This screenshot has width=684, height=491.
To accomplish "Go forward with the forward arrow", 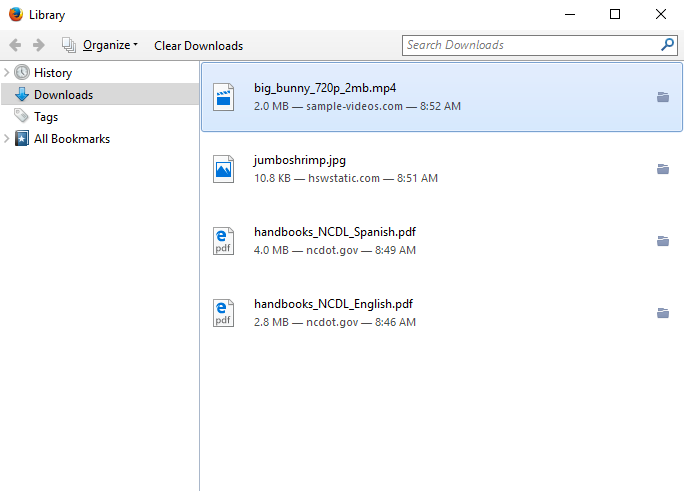I will (39, 45).
